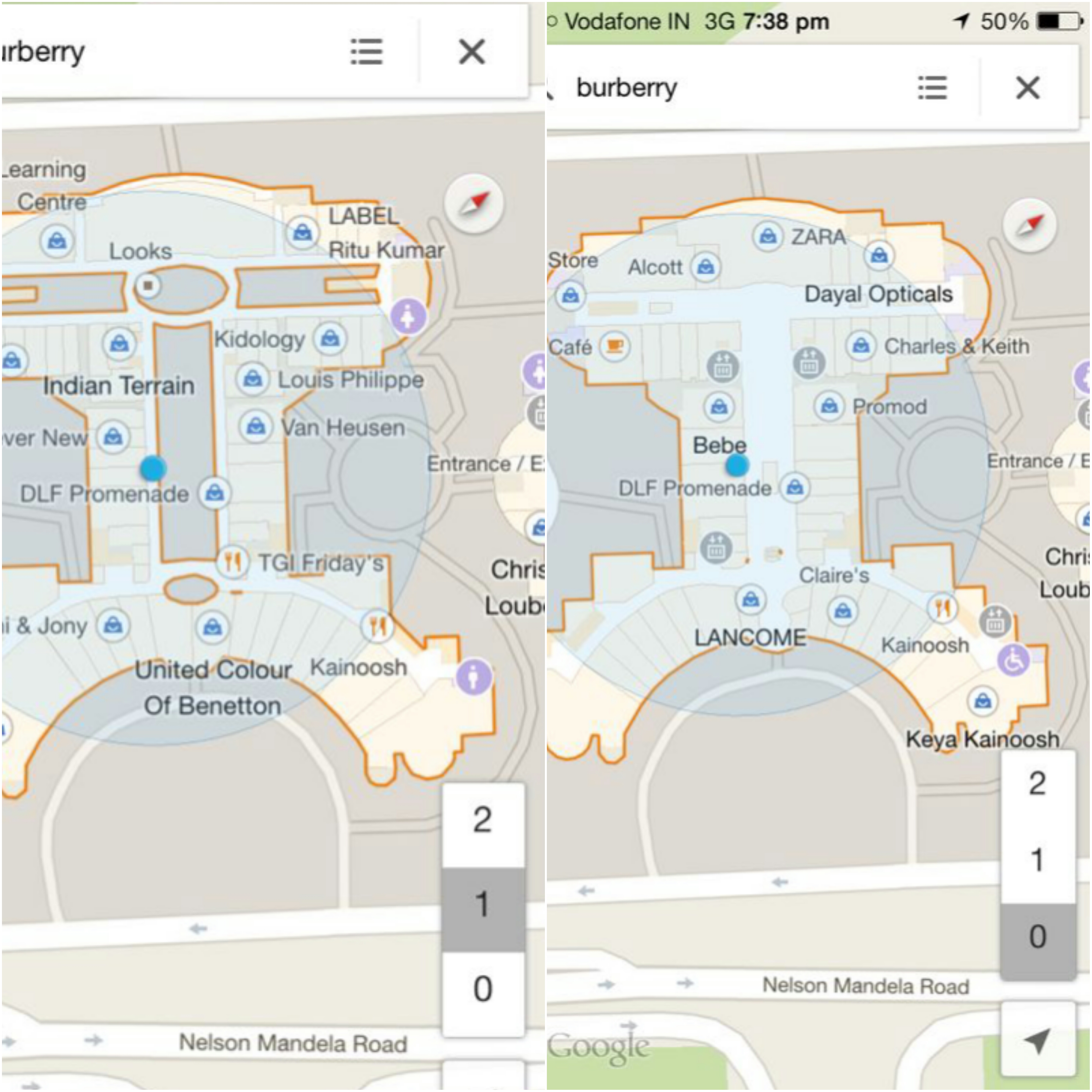Tap escalator icon near Café on right map
This screenshot has height=1092, width=1092.
[722, 366]
